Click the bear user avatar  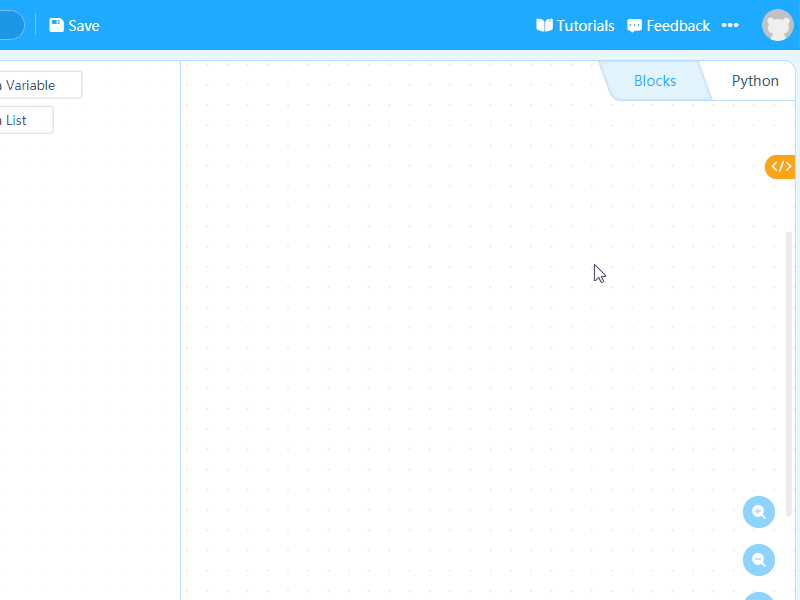point(777,25)
